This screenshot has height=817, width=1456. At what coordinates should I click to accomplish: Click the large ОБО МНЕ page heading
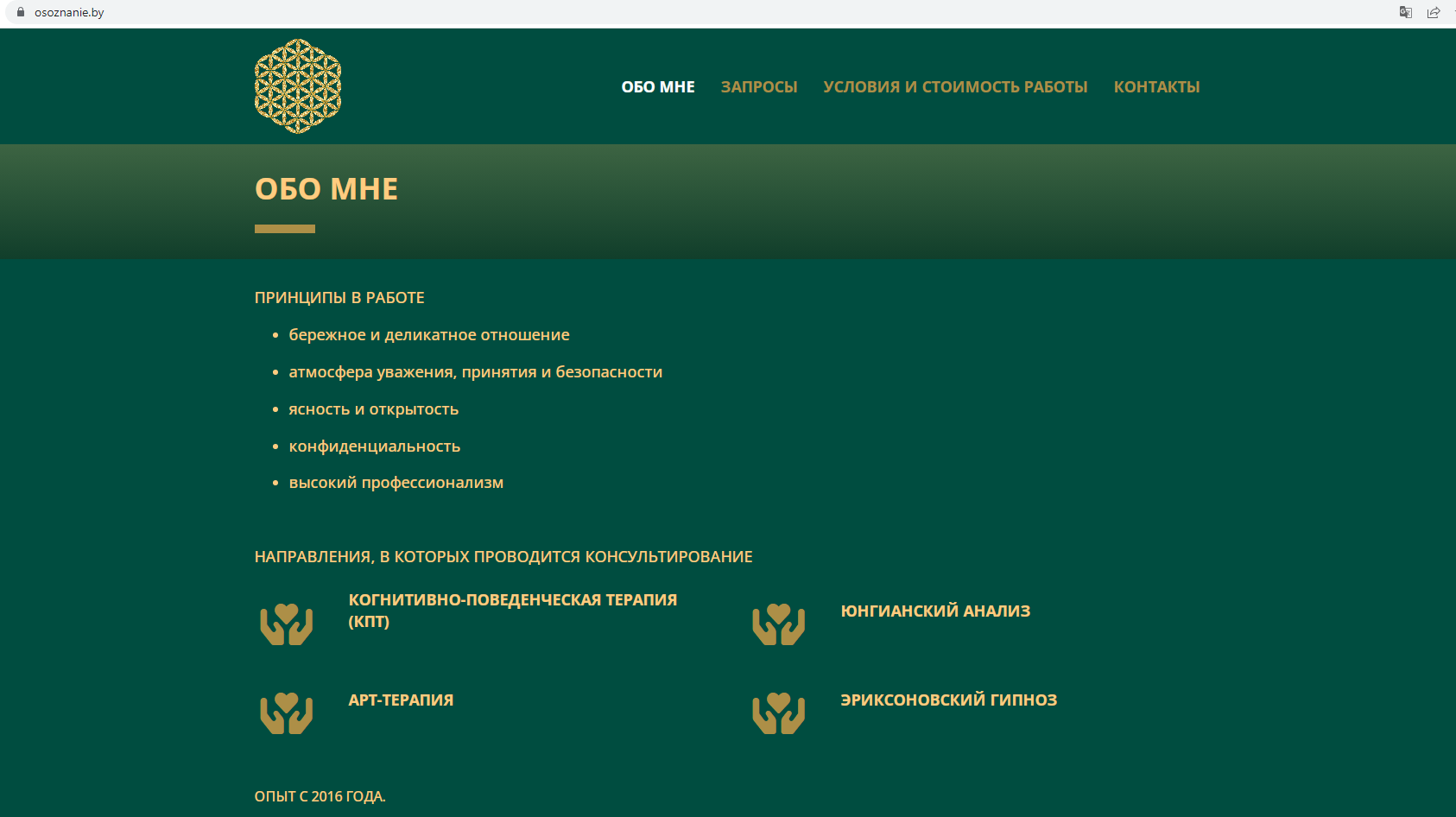[326, 189]
